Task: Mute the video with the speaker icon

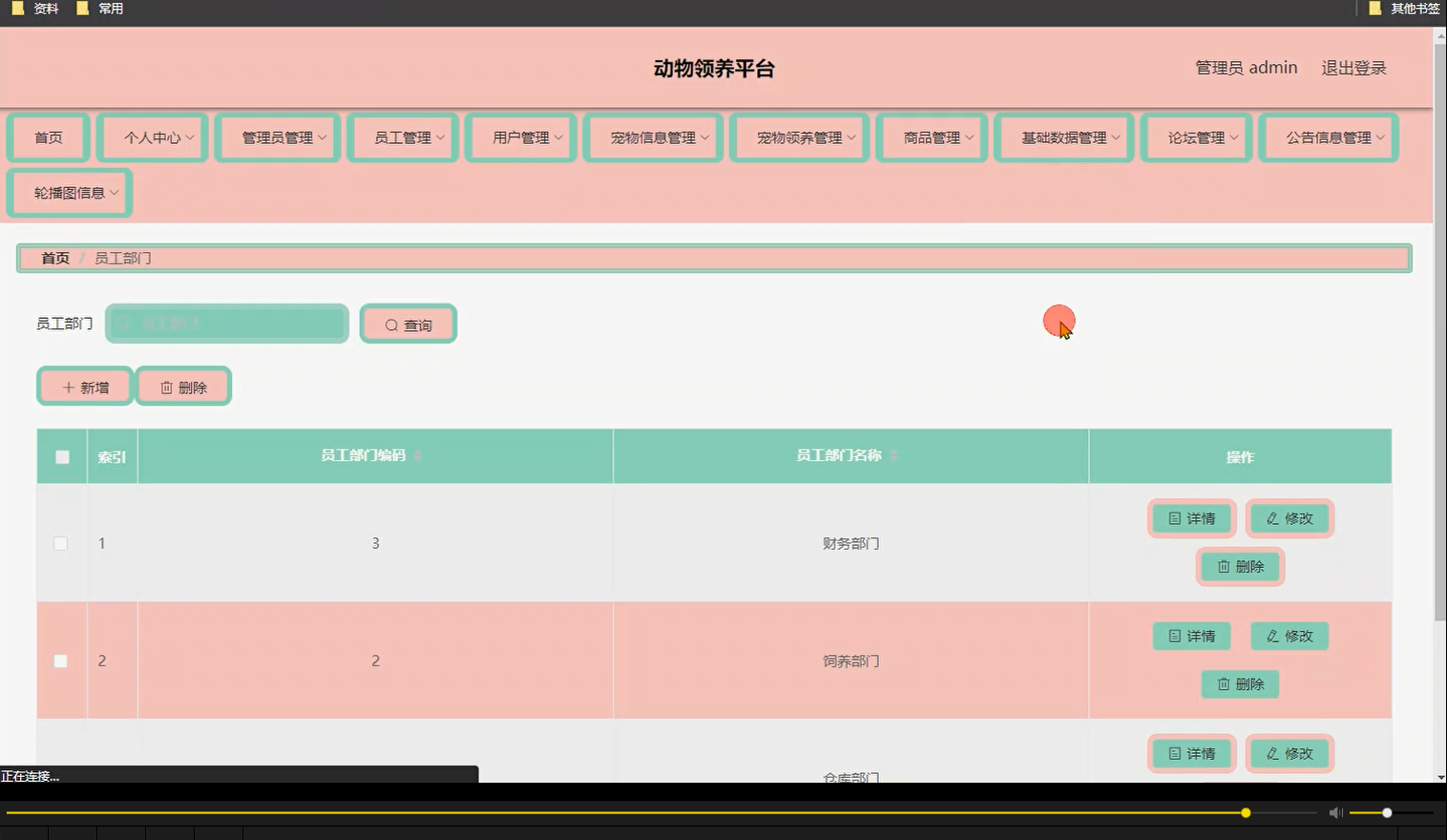Action: click(x=1335, y=812)
